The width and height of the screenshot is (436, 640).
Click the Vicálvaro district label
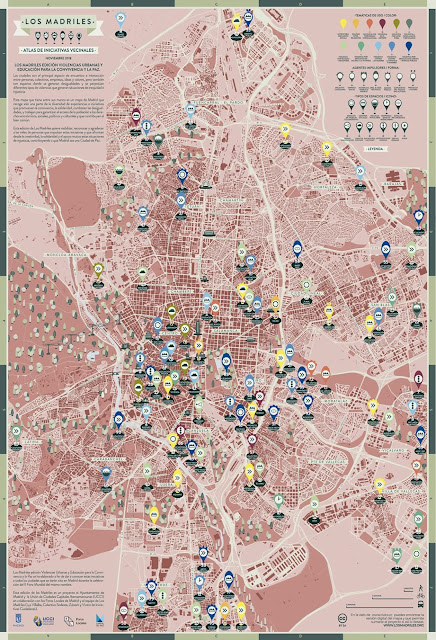click(393, 450)
